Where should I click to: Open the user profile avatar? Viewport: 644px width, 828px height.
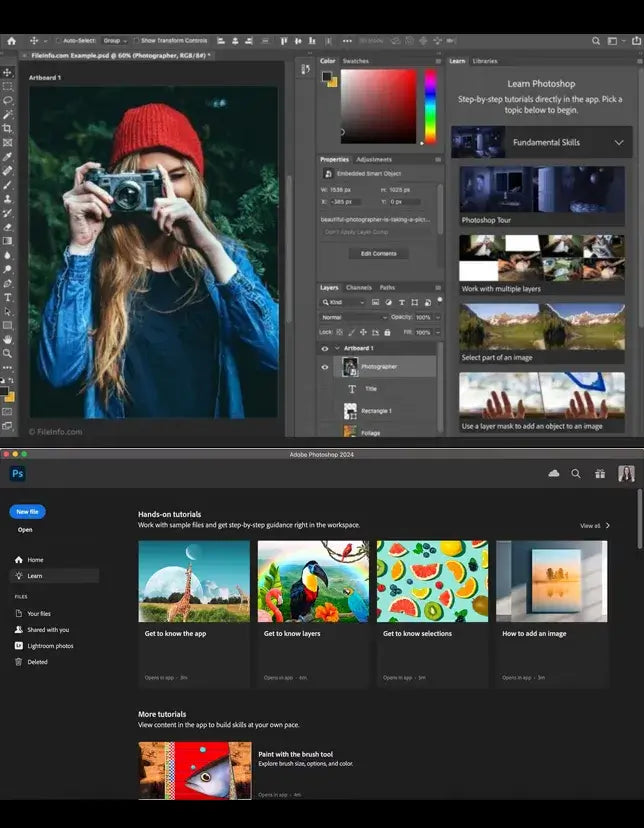626,474
